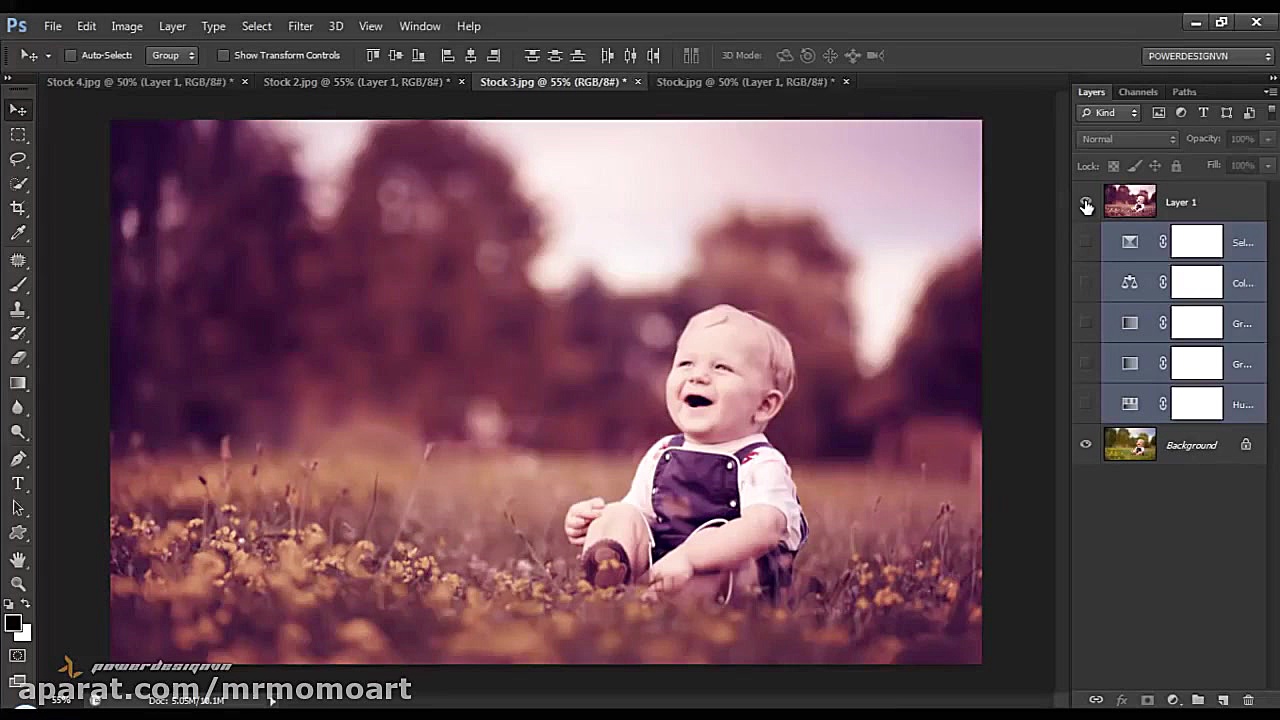This screenshot has width=1280, height=720.
Task: Open the foreground color swatch
Action: pos(13,622)
